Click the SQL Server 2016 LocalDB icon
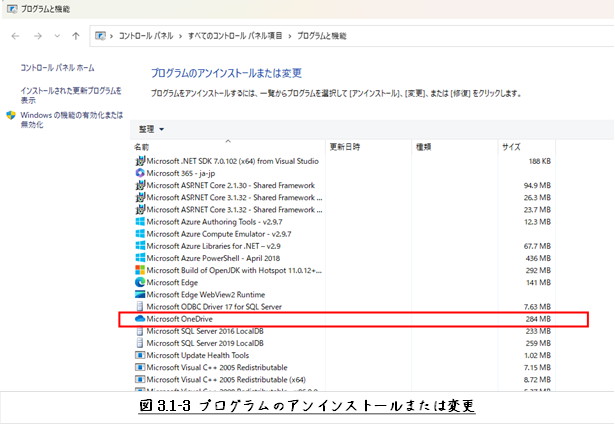 pyautogui.click(x=140, y=331)
